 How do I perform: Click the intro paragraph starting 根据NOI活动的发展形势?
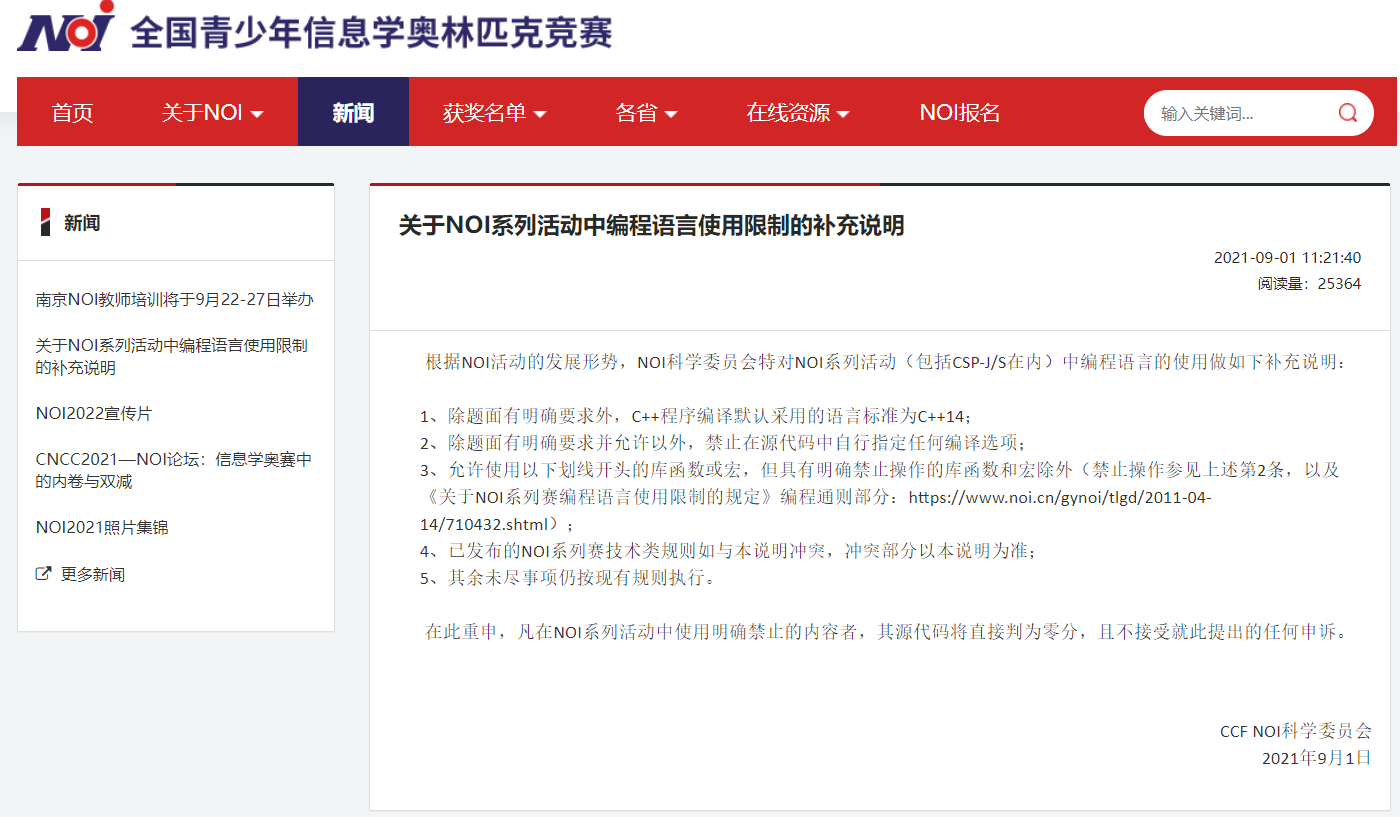[887, 361]
